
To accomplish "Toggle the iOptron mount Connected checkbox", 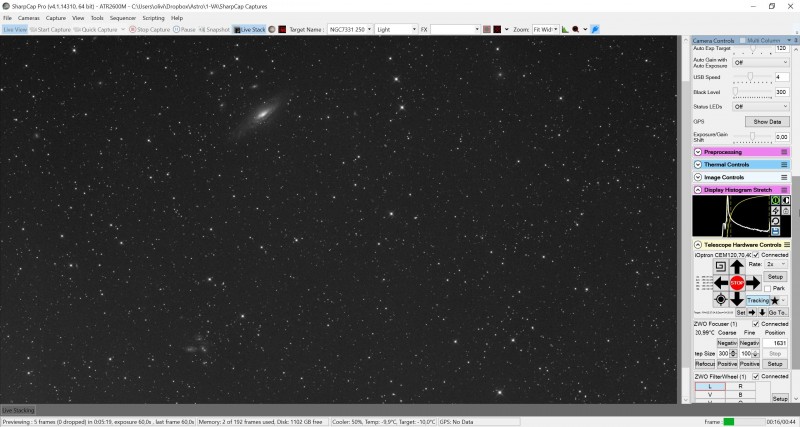I will click(x=756, y=255).
